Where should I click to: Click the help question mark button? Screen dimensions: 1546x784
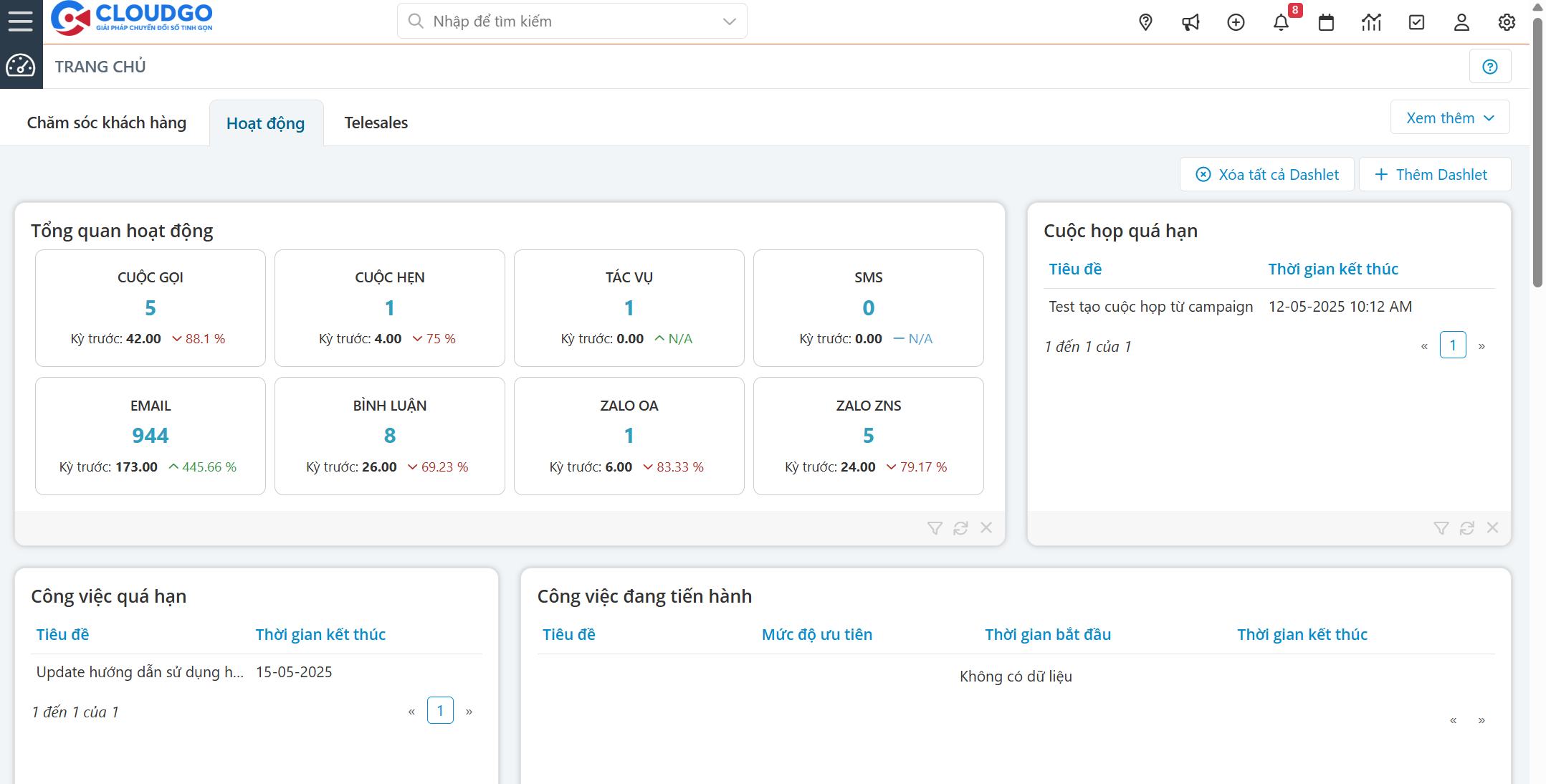(x=1490, y=67)
